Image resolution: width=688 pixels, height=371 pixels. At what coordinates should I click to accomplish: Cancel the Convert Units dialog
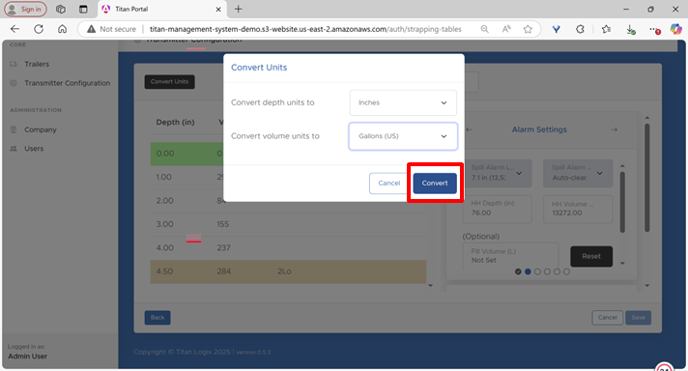tap(389, 183)
